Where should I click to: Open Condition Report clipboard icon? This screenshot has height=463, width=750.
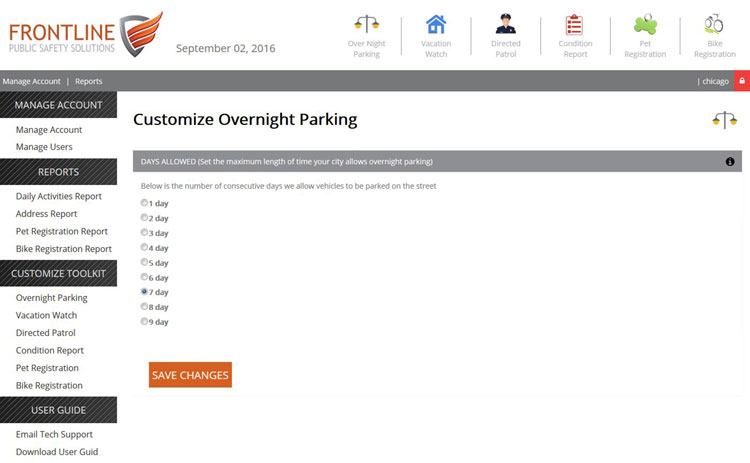(574, 24)
